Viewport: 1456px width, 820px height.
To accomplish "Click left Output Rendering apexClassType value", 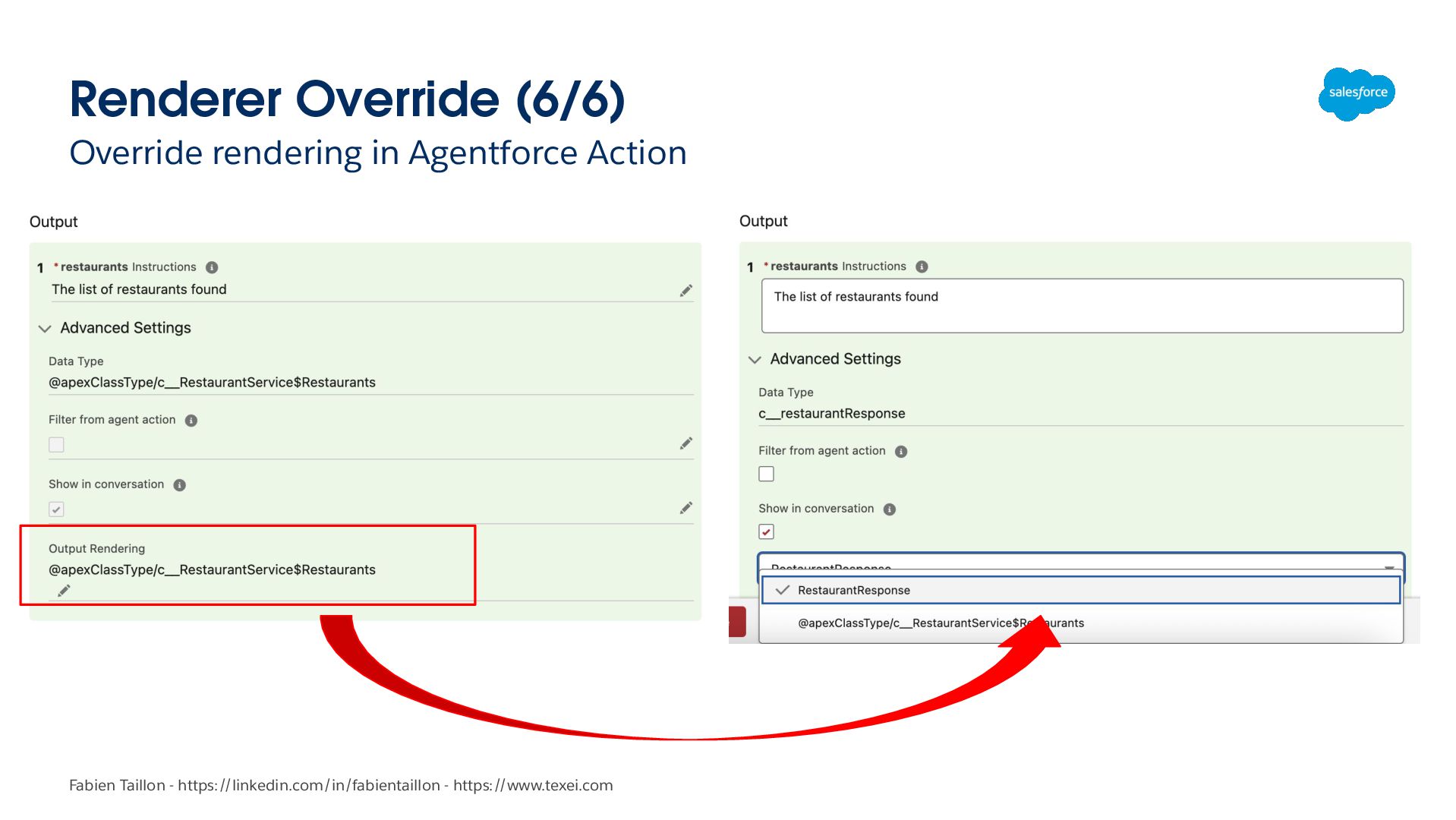I will tap(212, 570).
